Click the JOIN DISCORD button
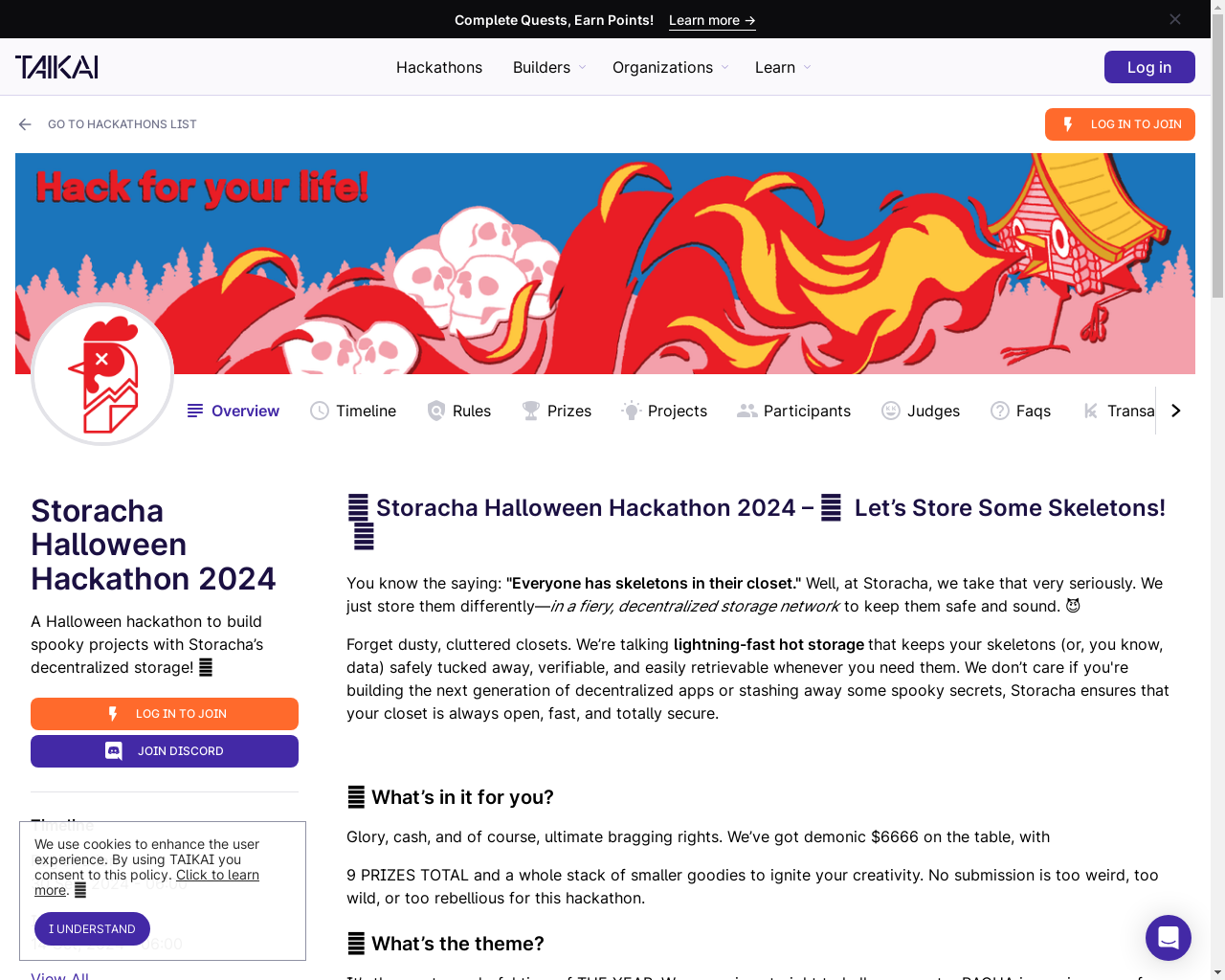Image resolution: width=1225 pixels, height=980 pixels. (165, 751)
